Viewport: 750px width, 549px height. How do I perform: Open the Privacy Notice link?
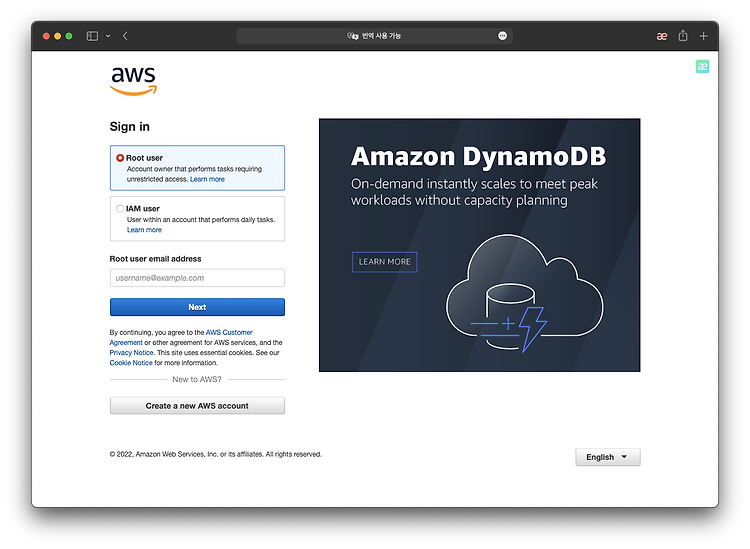click(x=132, y=353)
